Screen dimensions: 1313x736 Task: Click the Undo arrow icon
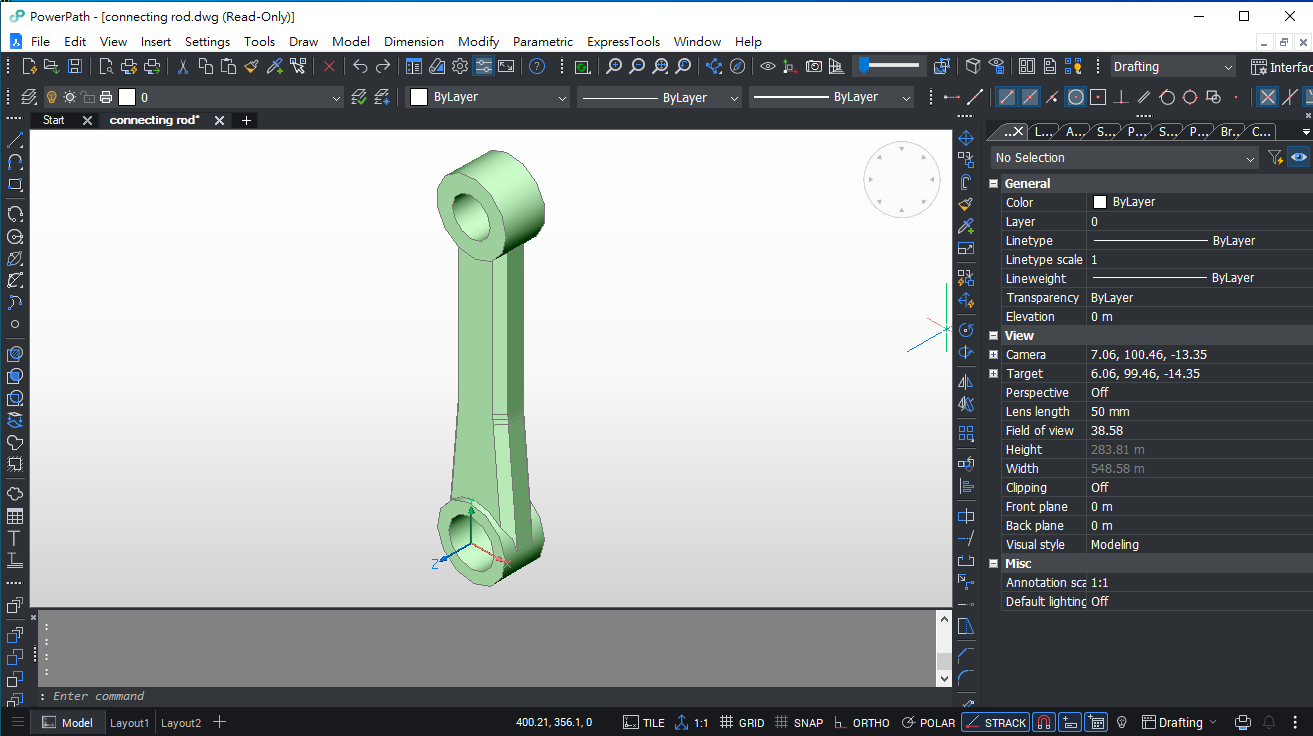pyautogui.click(x=360, y=67)
